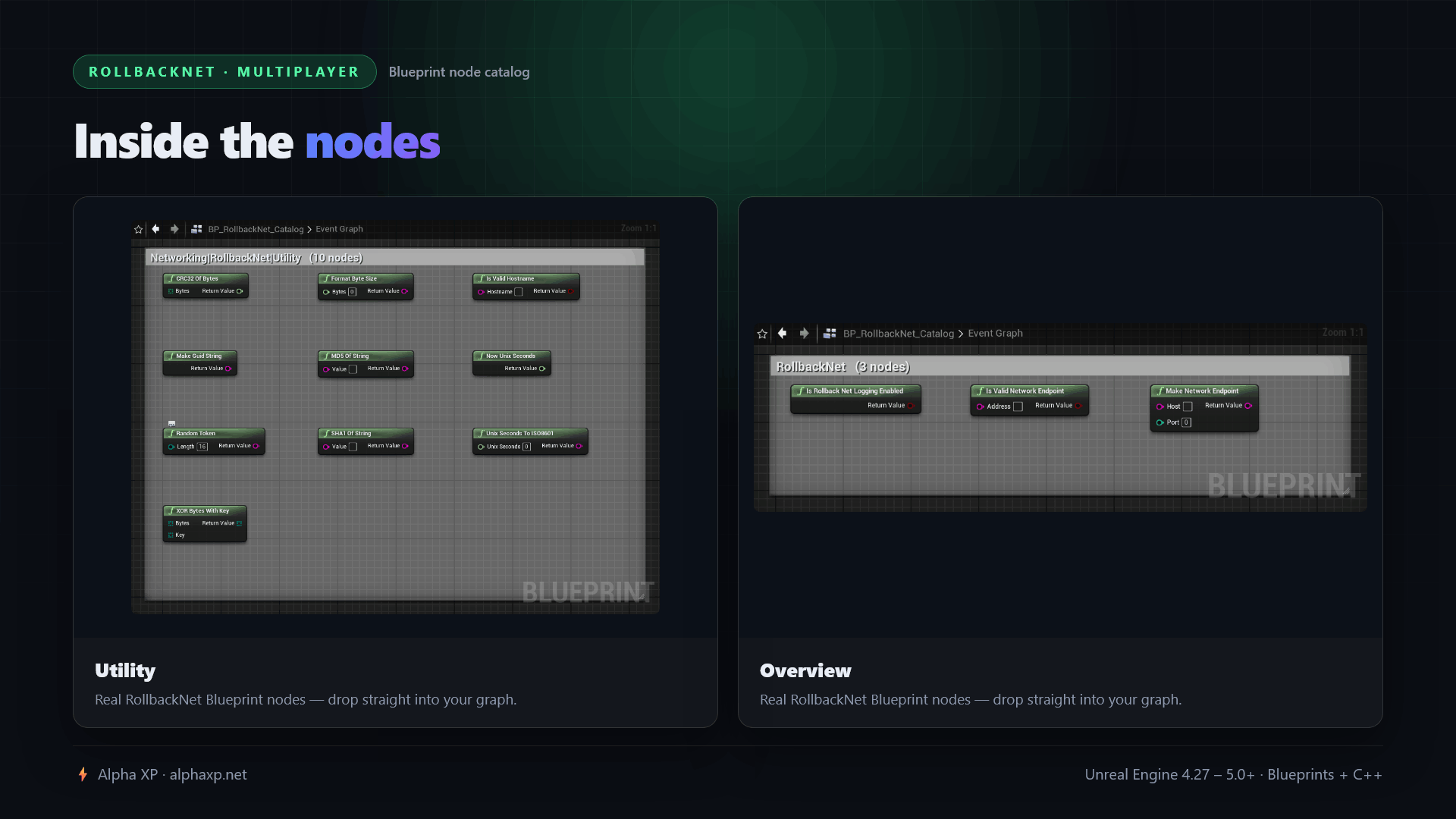The image size is (1456, 819).
Task: Click the Host field on the Make Network Endpoint node
Action: point(1188,406)
